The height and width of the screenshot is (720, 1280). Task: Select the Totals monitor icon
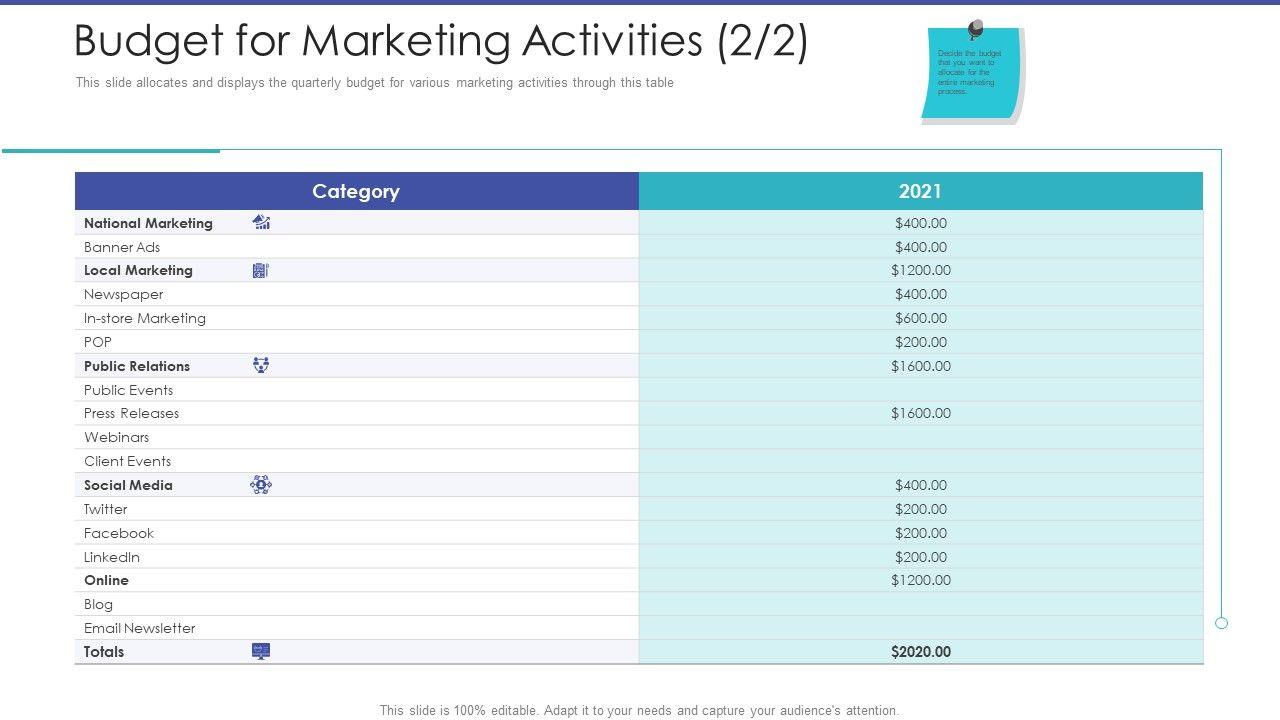(x=261, y=651)
